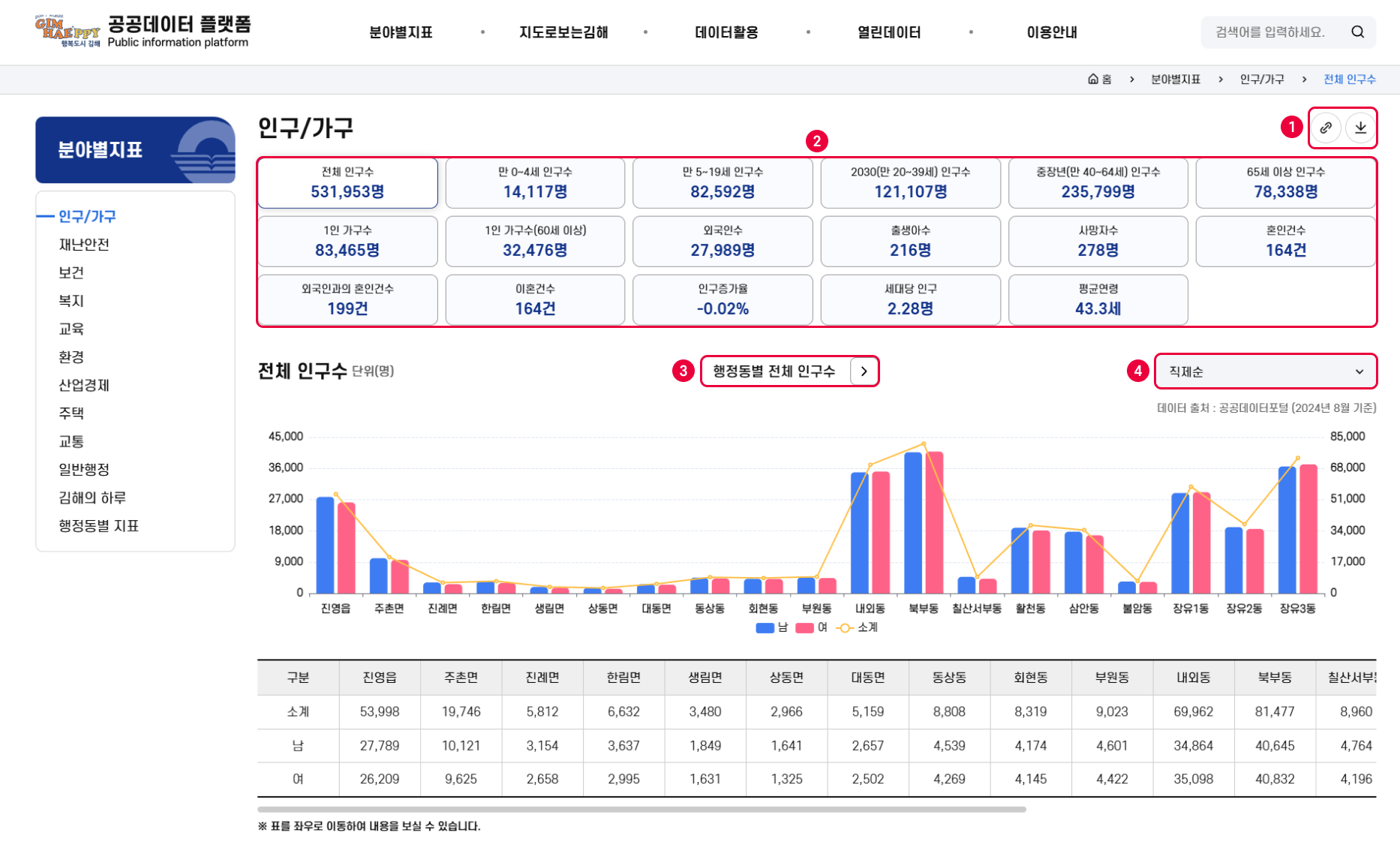
Task: Select 인구/가구 in the sidebar
Action: coord(87,216)
